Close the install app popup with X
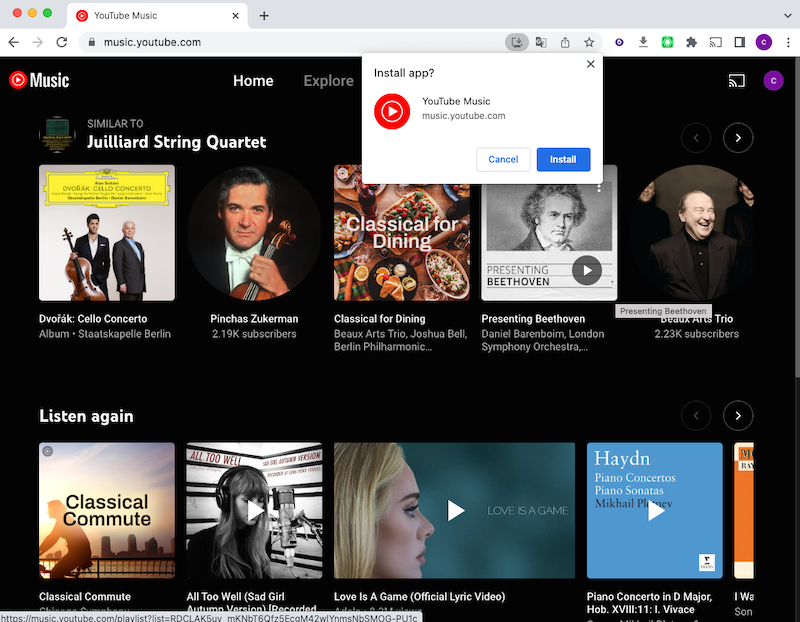This screenshot has width=800, height=622. click(590, 64)
